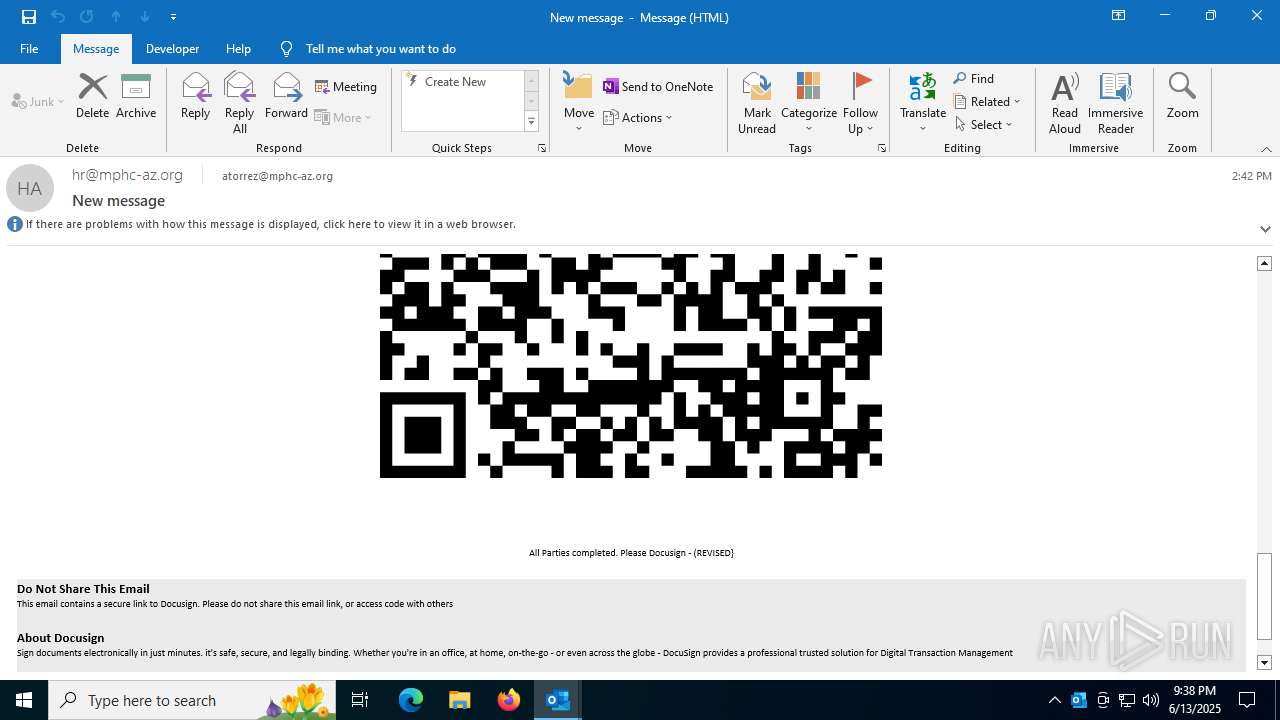Click Find in Editing group

pyautogui.click(x=974, y=79)
